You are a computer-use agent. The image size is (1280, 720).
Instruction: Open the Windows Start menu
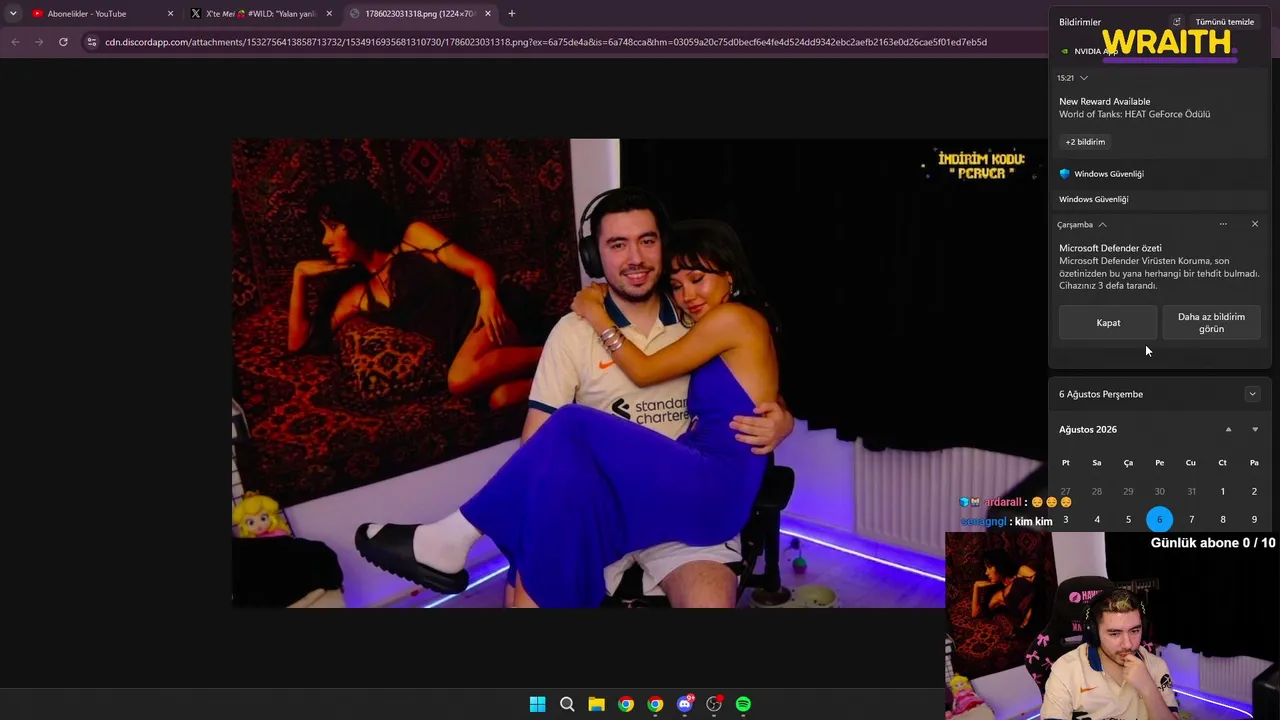coord(537,704)
